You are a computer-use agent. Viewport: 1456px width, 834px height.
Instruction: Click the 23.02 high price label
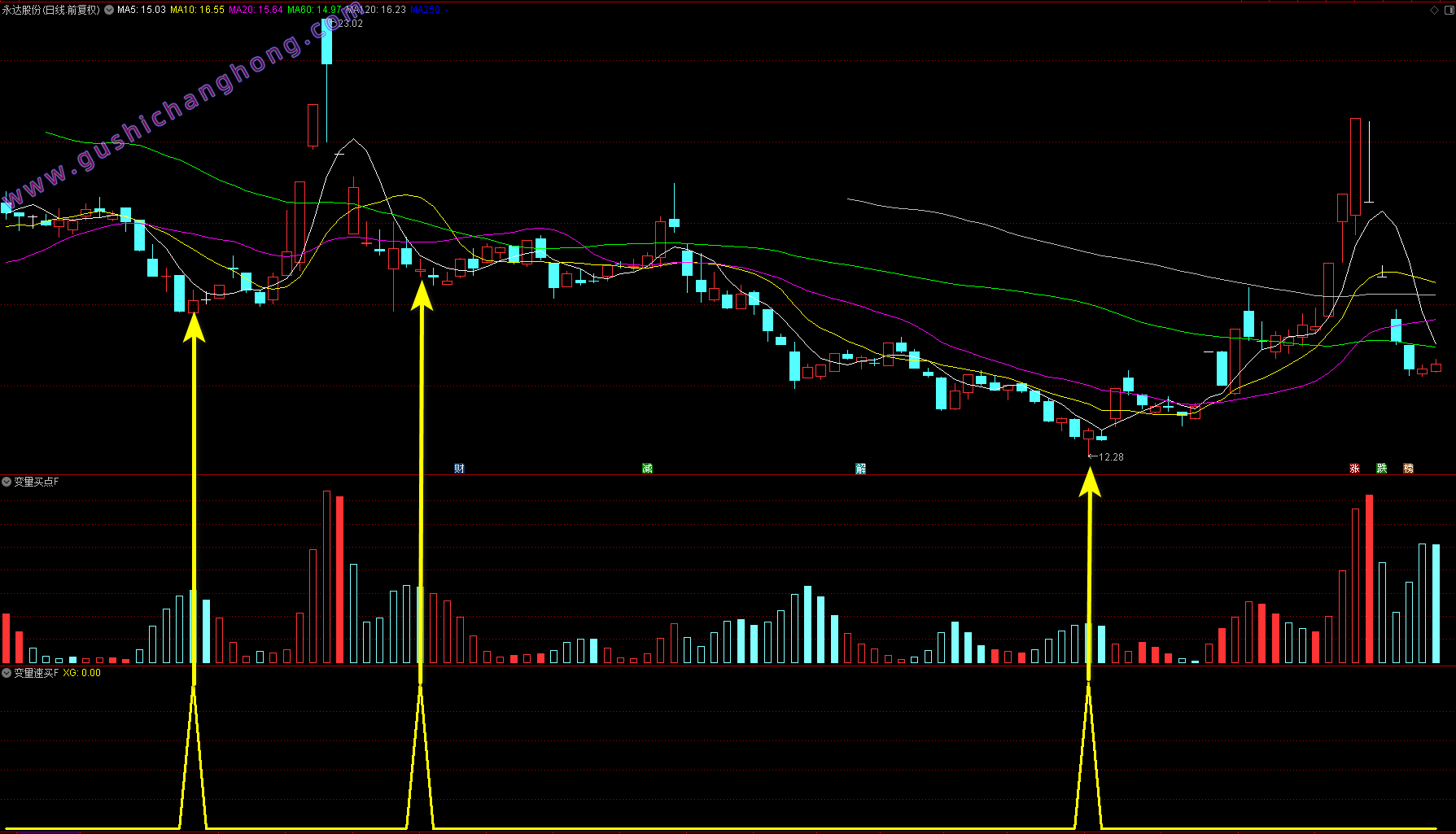click(350, 24)
